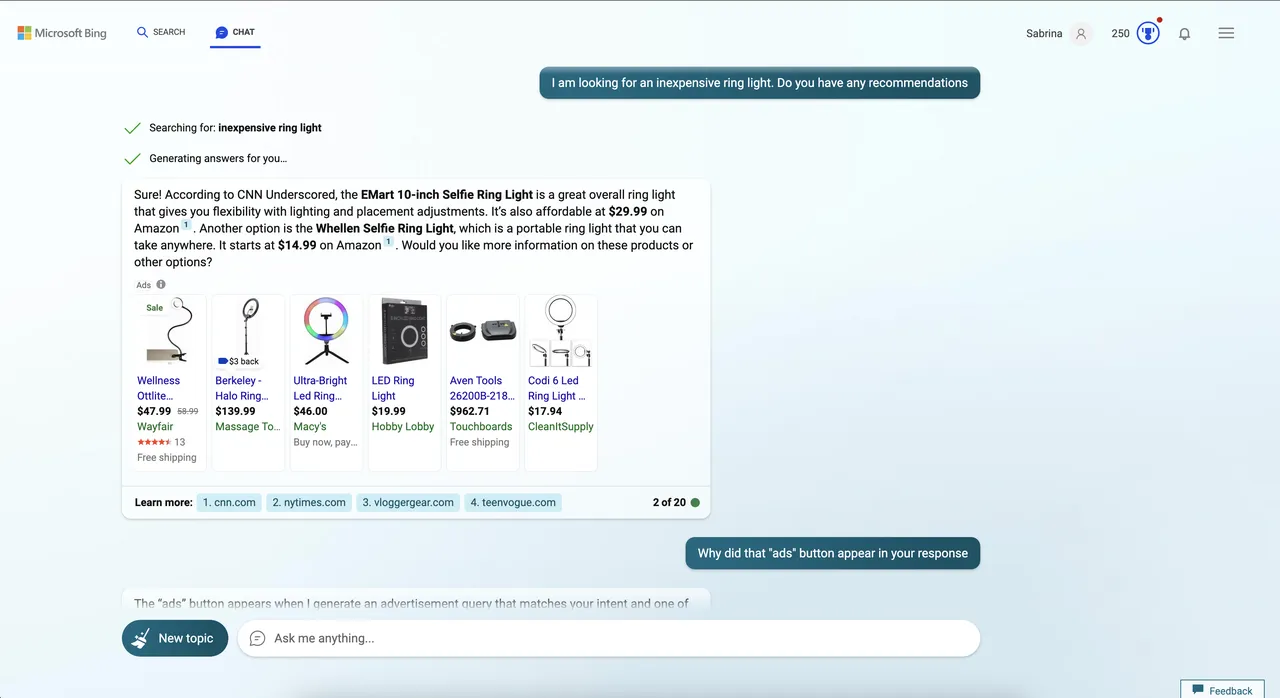Open the Berkeley Halo Ring light thumbnail
Screen dimensions: 1280x698
pyautogui.click(x=247, y=331)
